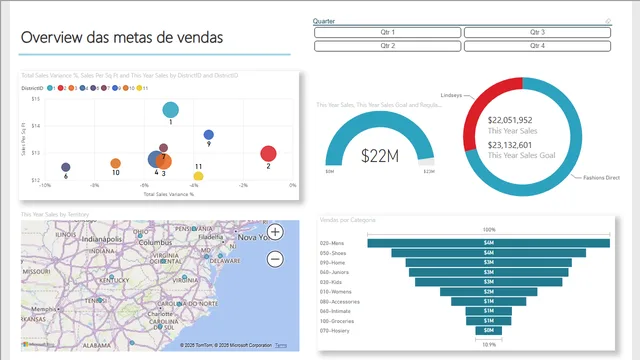Select the red bubble labeled 2
640x360 pixels.
tap(268, 153)
